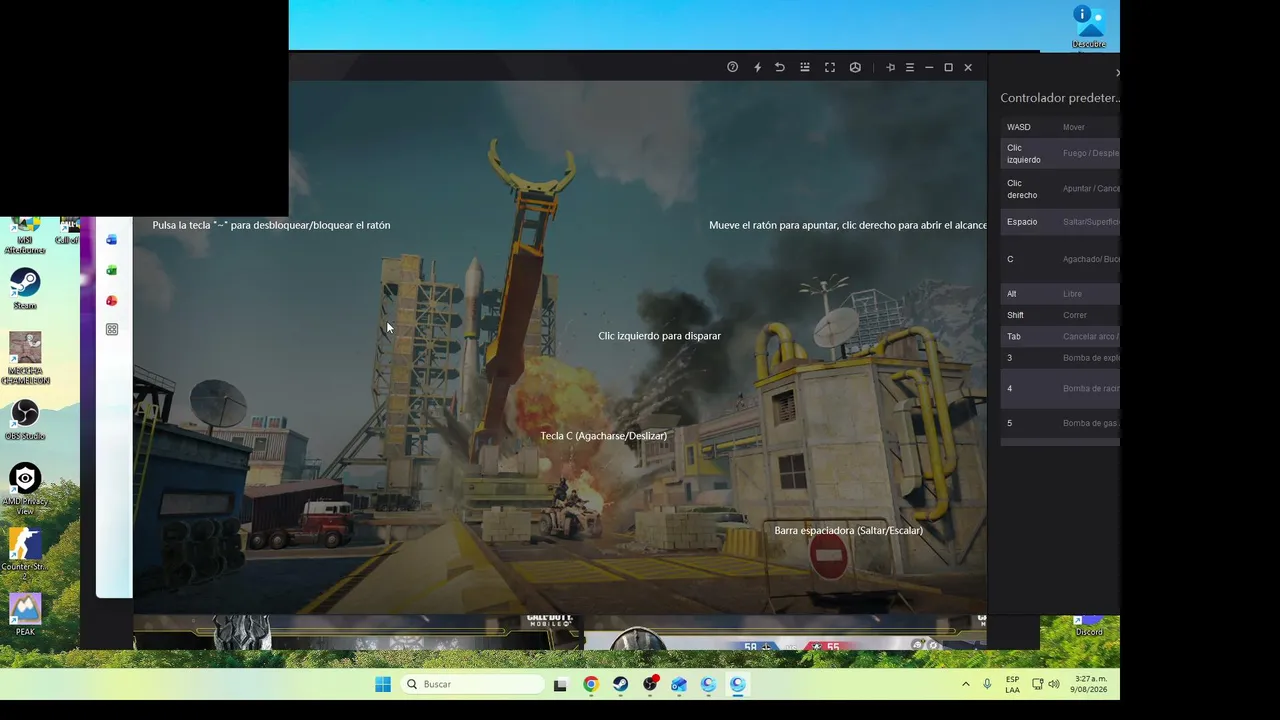Viewport: 1280px width, 720px height.
Task: Click the back arrow icon in toolbar
Action: [780, 67]
